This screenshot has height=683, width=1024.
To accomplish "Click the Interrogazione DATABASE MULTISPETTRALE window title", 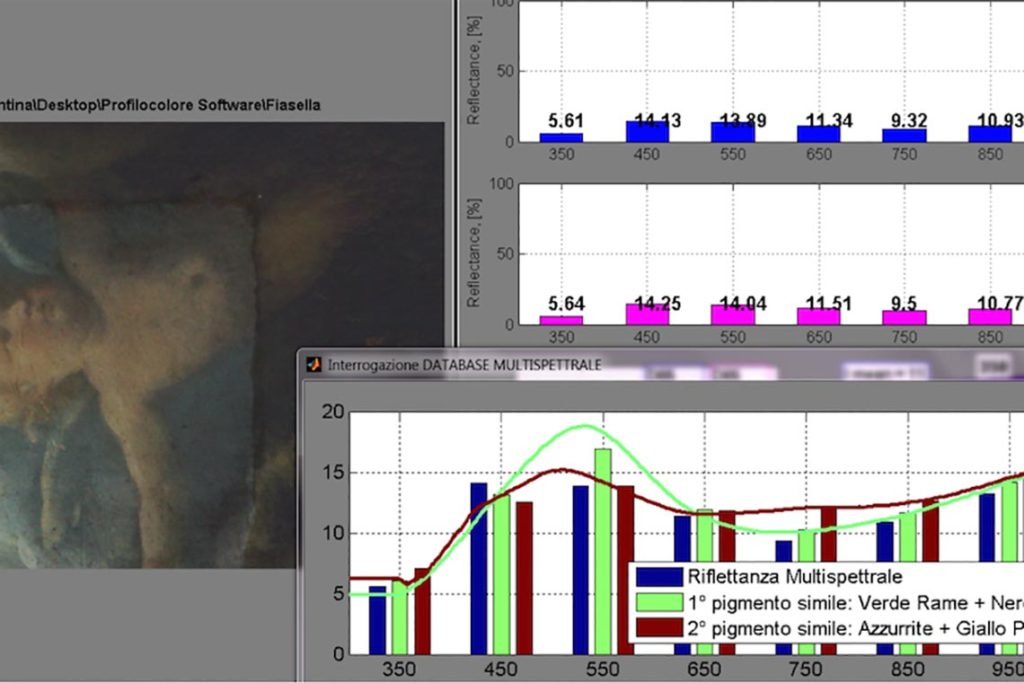I will pos(464,365).
